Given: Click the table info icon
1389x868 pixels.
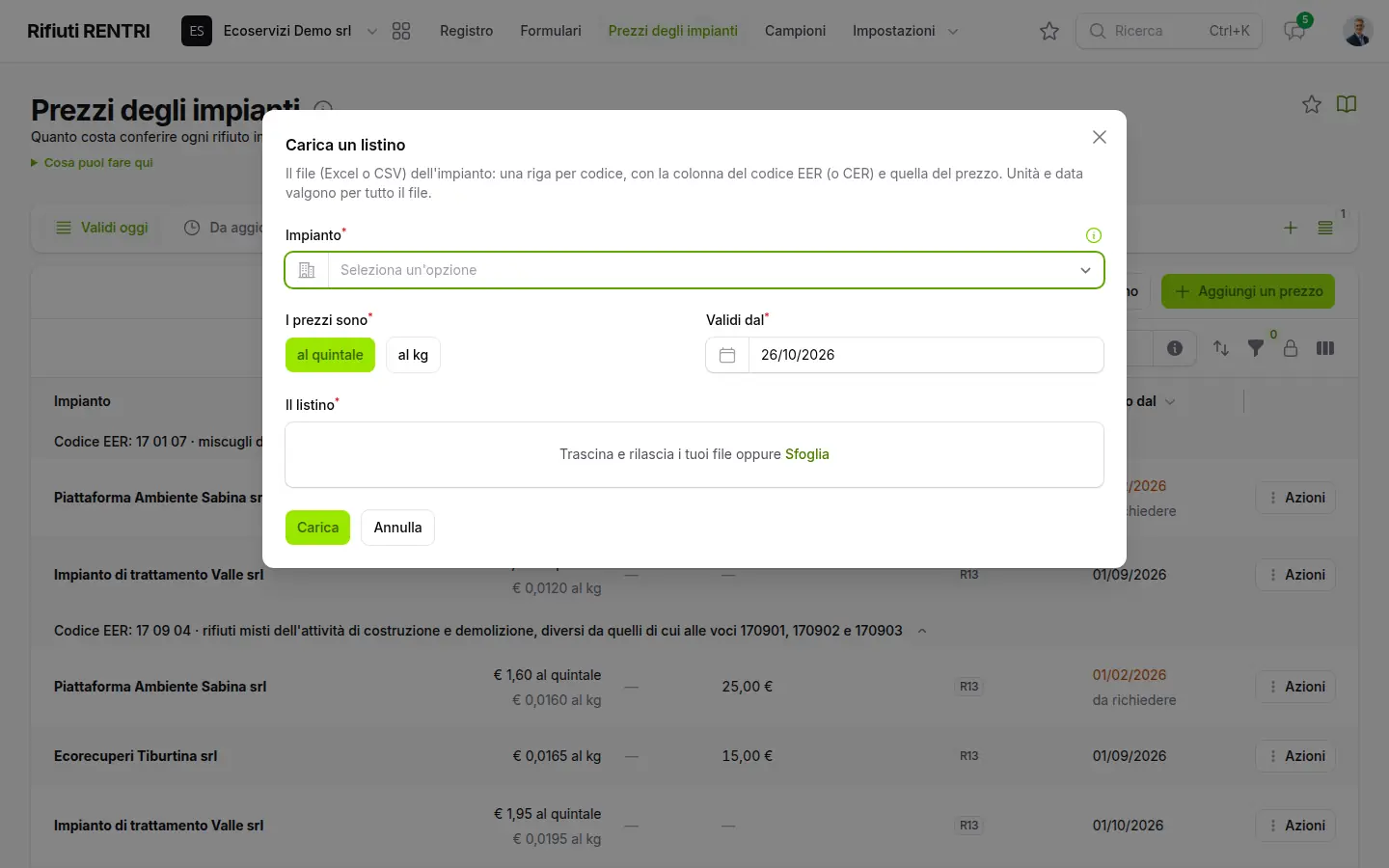Looking at the screenshot, I should point(1175,348).
